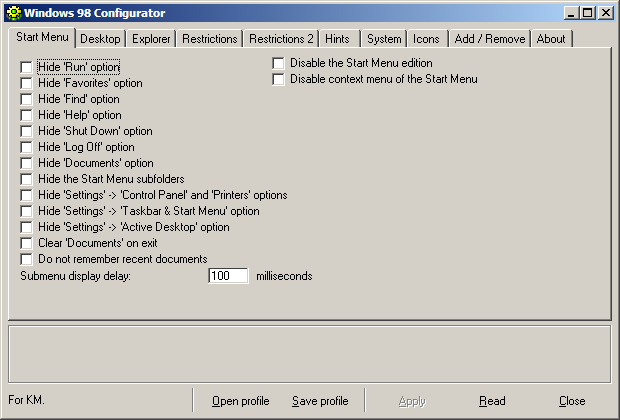Check Disable context menu of the Start Menu
Screen dimensions: 620x420
tap(278, 79)
